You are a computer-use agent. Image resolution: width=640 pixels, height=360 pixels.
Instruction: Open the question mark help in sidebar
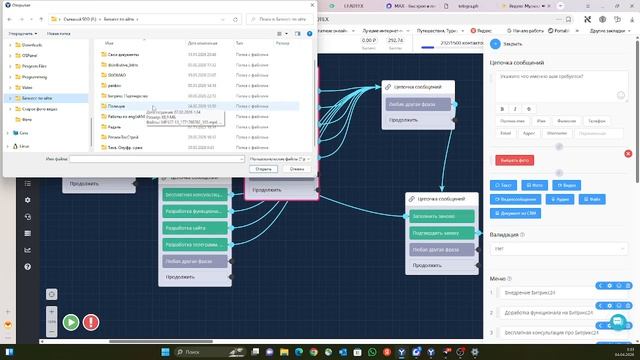click(x=27, y=267)
